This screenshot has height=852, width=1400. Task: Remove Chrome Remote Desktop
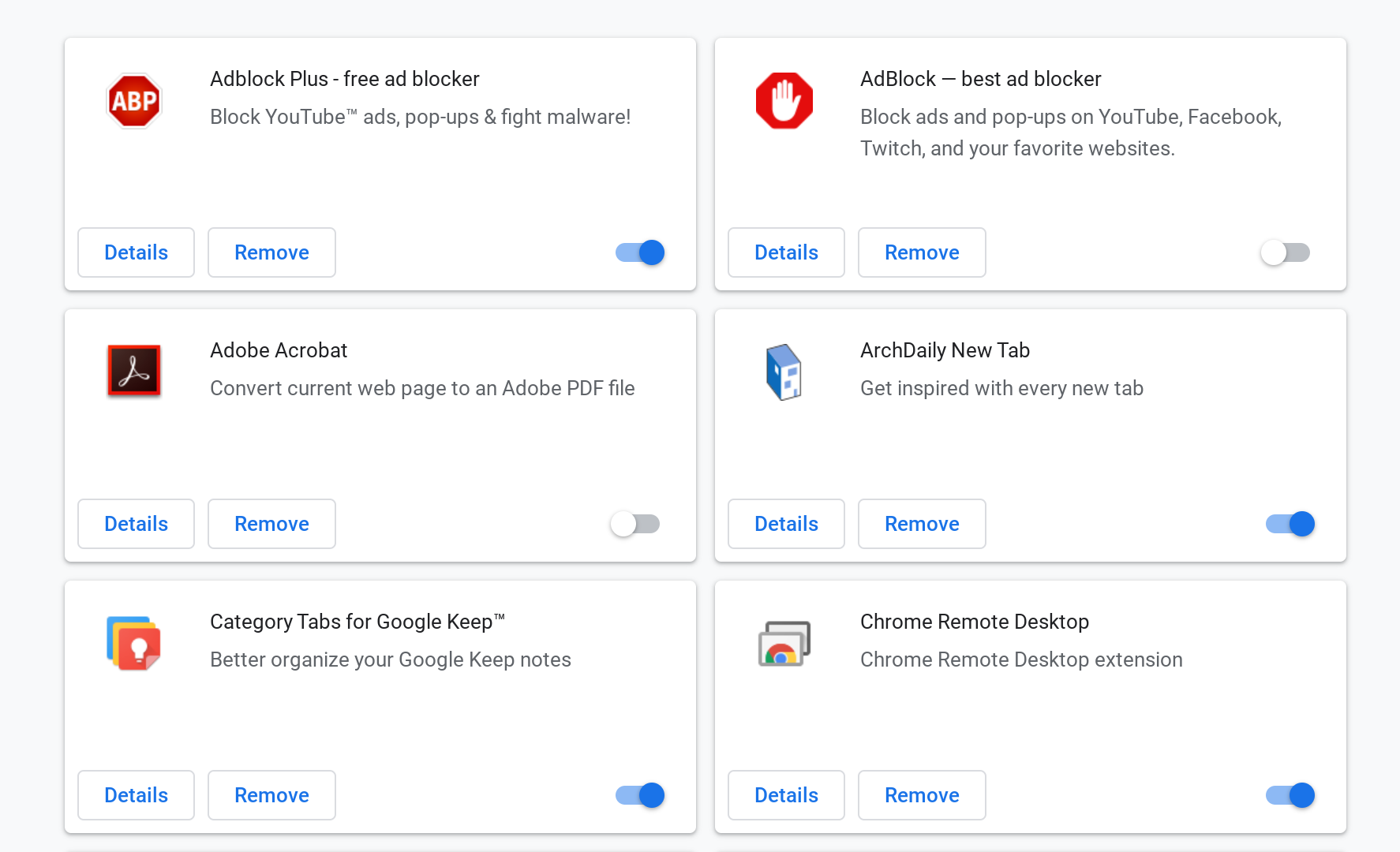coord(921,795)
